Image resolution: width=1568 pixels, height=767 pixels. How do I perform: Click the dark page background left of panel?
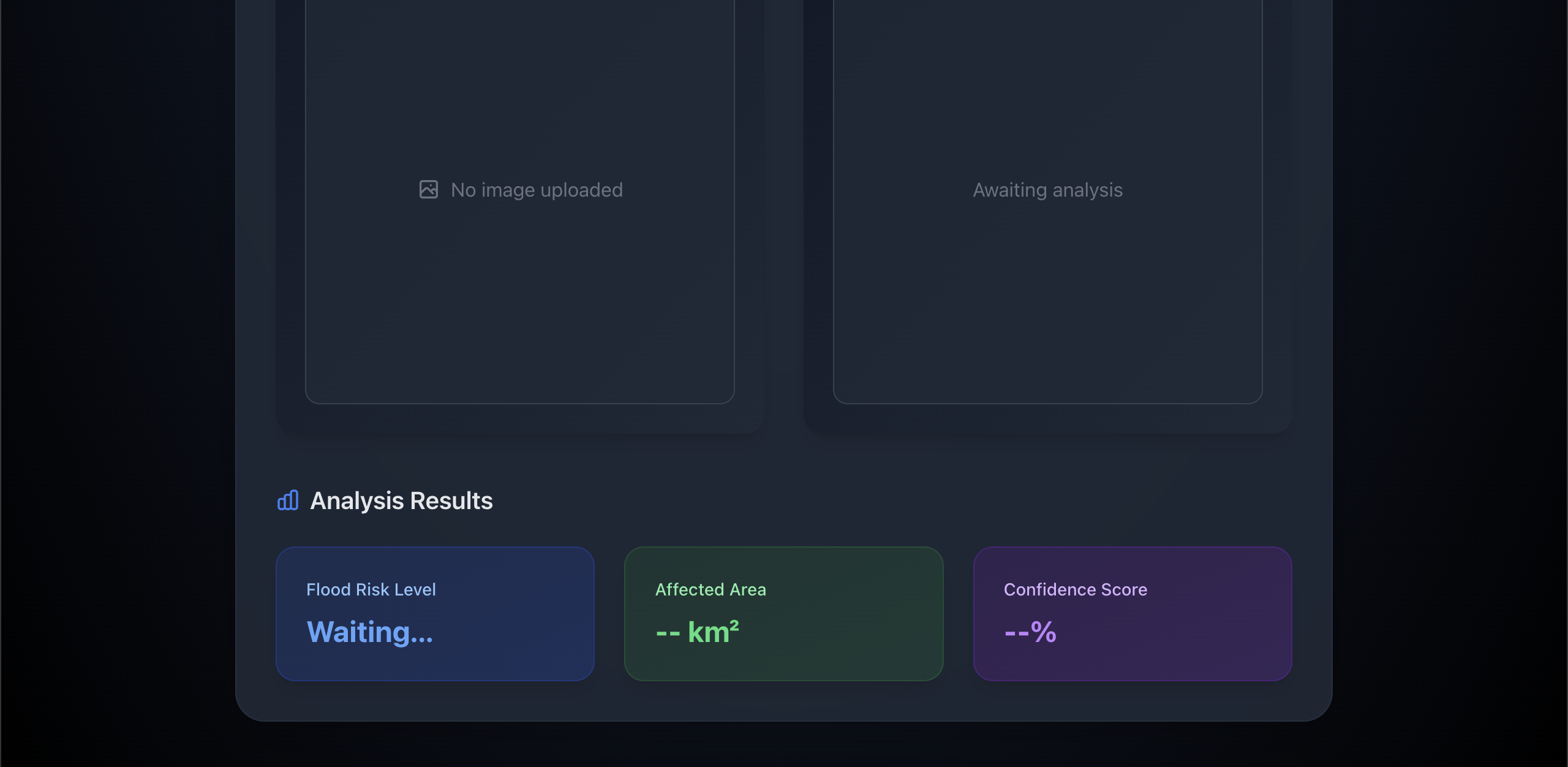click(116, 368)
